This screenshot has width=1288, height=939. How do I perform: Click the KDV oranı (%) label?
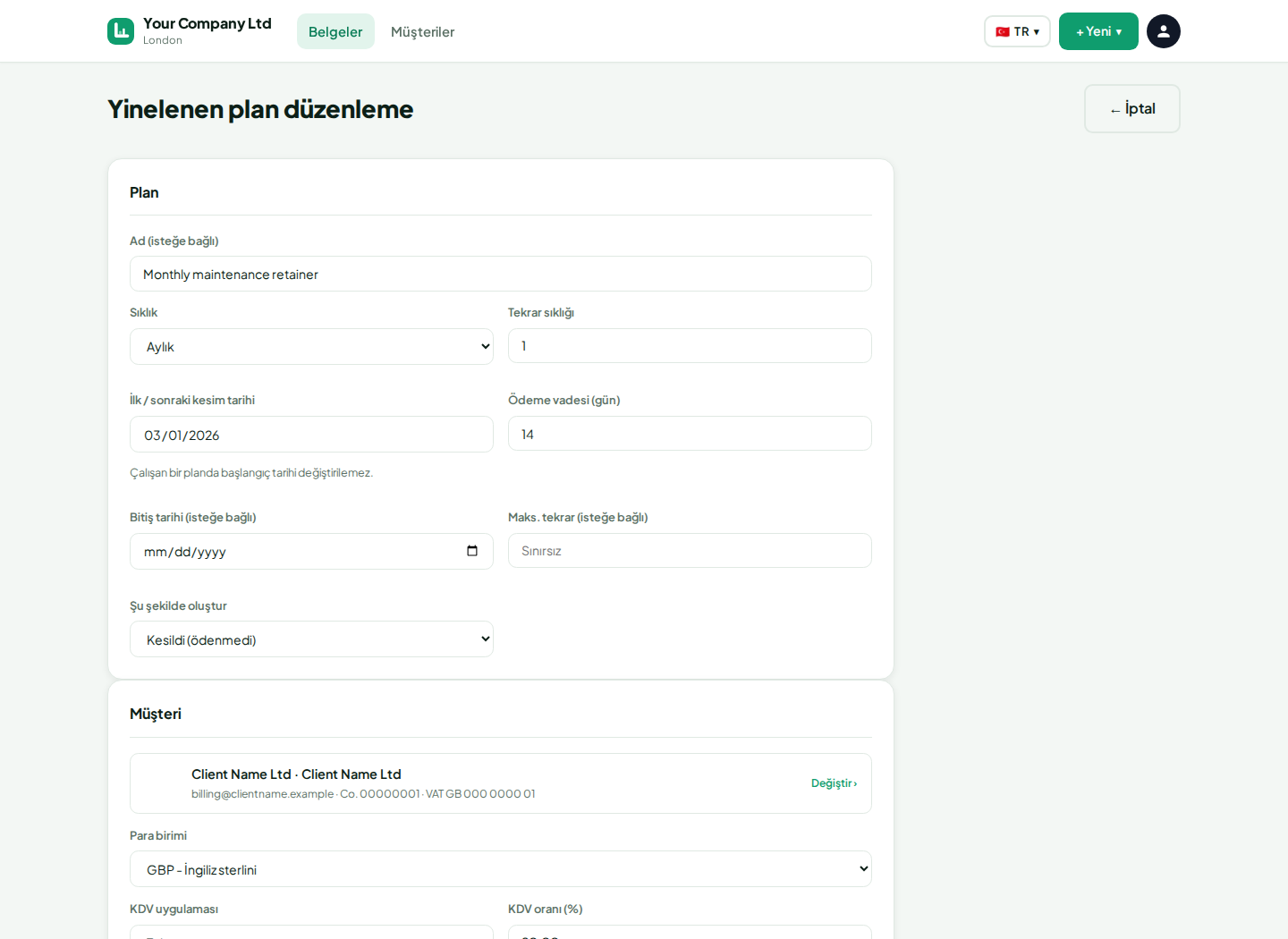click(x=546, y=909)
